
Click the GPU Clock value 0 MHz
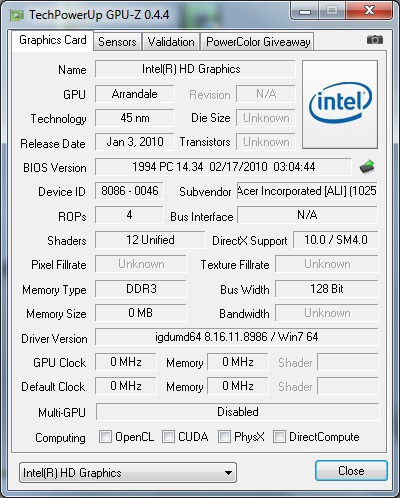126,362
